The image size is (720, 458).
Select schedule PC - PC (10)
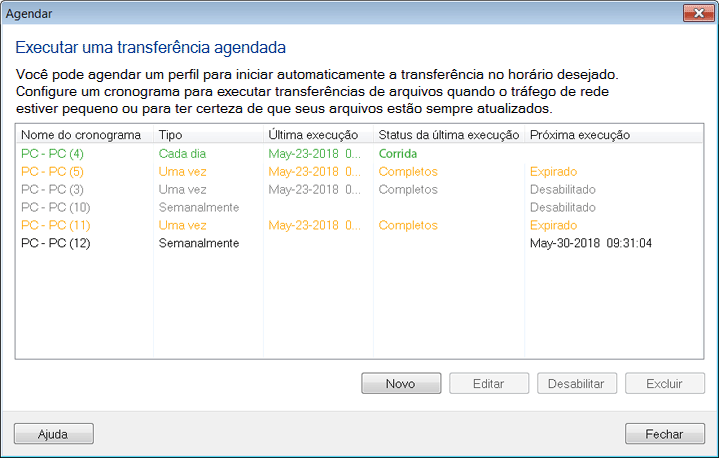(56, 208)
